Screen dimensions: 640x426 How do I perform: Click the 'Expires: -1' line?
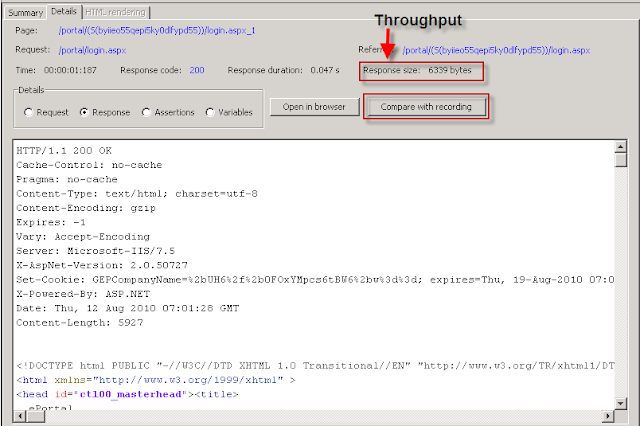click(51, 222)
